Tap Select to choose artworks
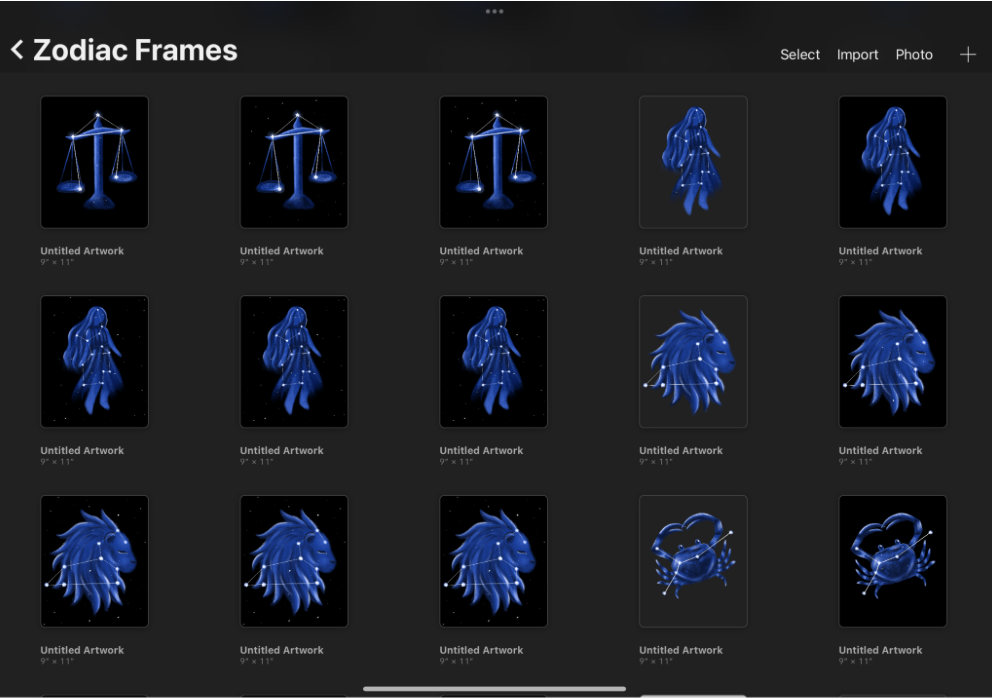Image resolution: width=992 pixels, height=698 pixels. point(800,54)
